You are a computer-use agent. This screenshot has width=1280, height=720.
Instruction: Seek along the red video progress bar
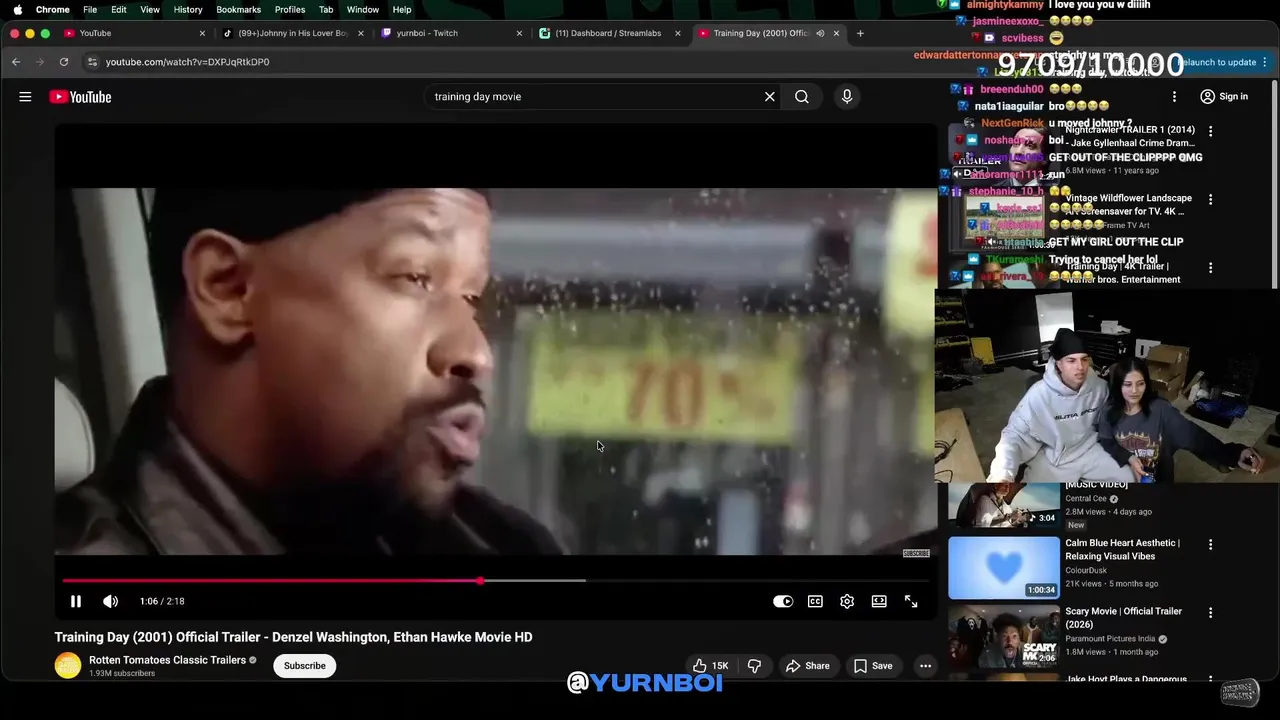tap(496, 581)
